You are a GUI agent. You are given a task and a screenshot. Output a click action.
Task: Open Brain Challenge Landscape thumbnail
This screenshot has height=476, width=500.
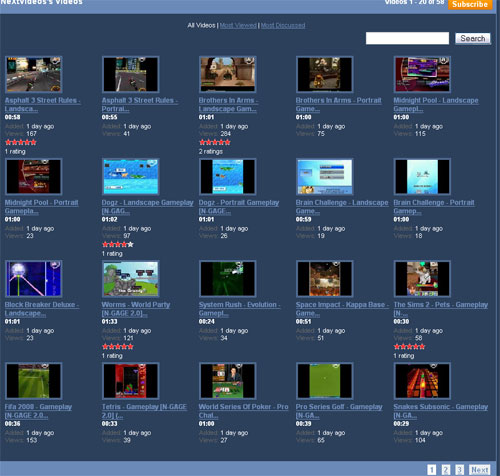[x=325, y=177]
